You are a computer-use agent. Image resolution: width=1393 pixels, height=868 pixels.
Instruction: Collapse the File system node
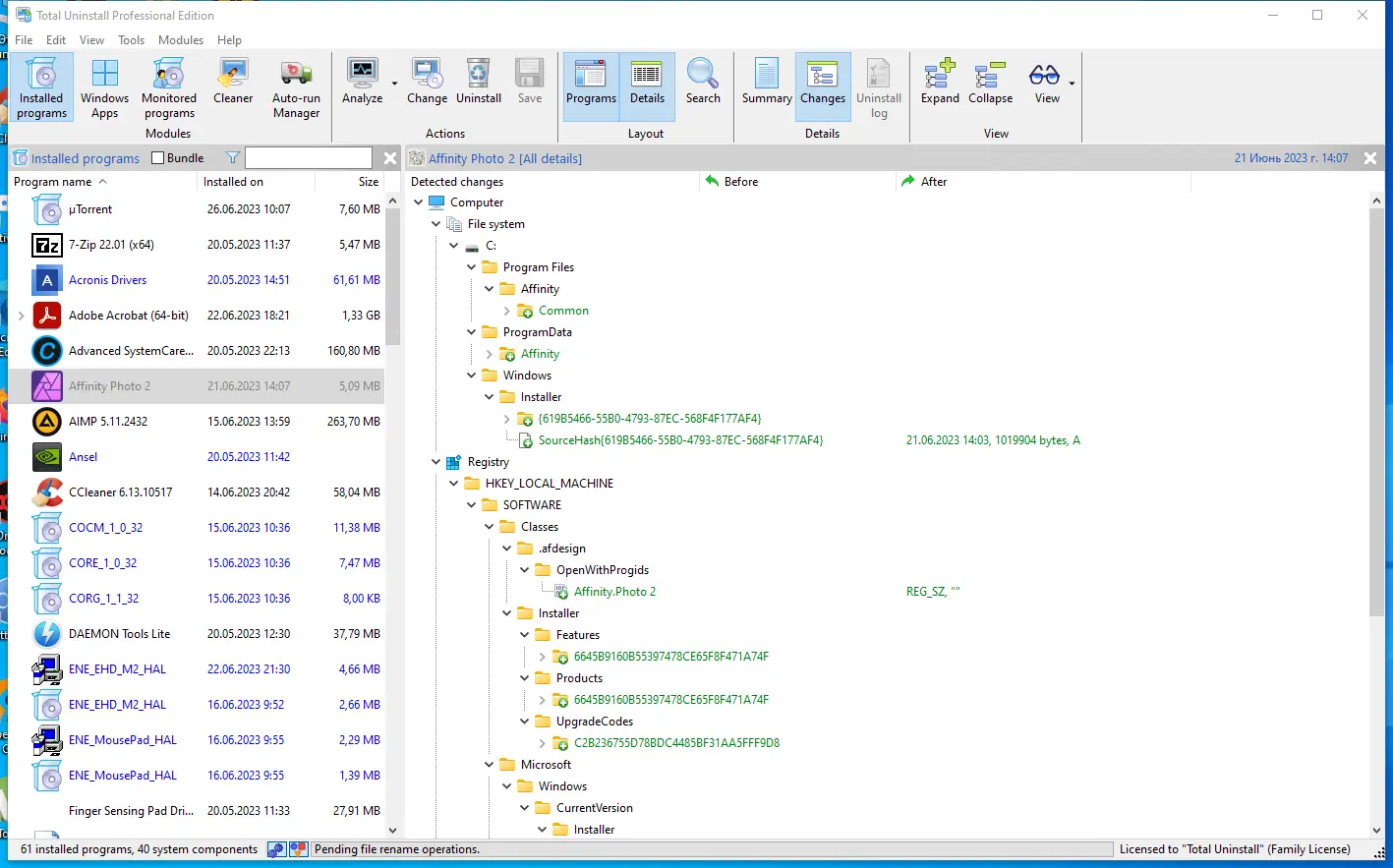point(435,224)
